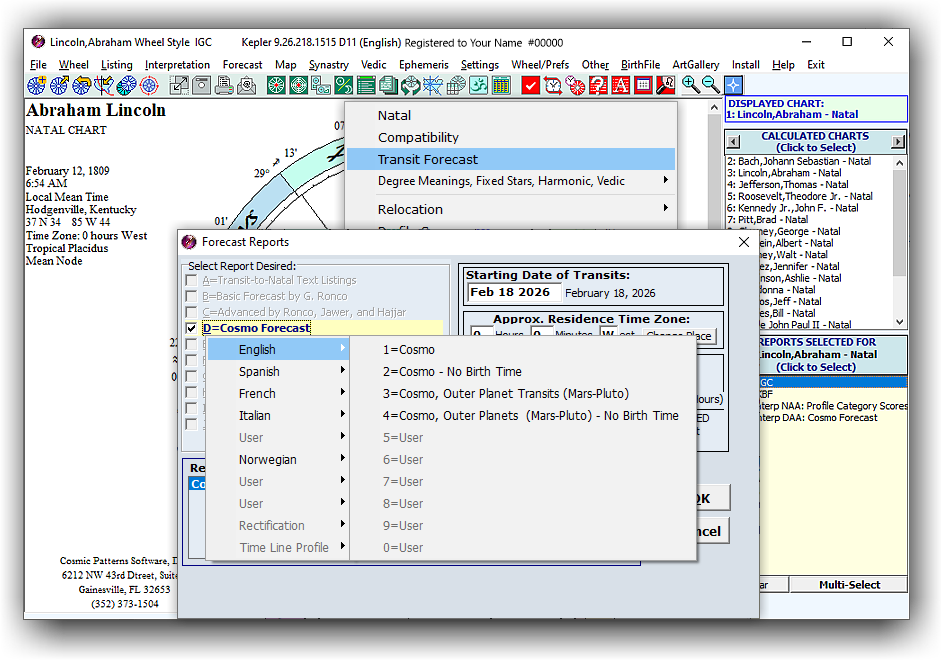Select '4: Jefferson,Thomas - Natal' in calculated charts
Viewport: 941px width, 660px height.
click(810, 185)
